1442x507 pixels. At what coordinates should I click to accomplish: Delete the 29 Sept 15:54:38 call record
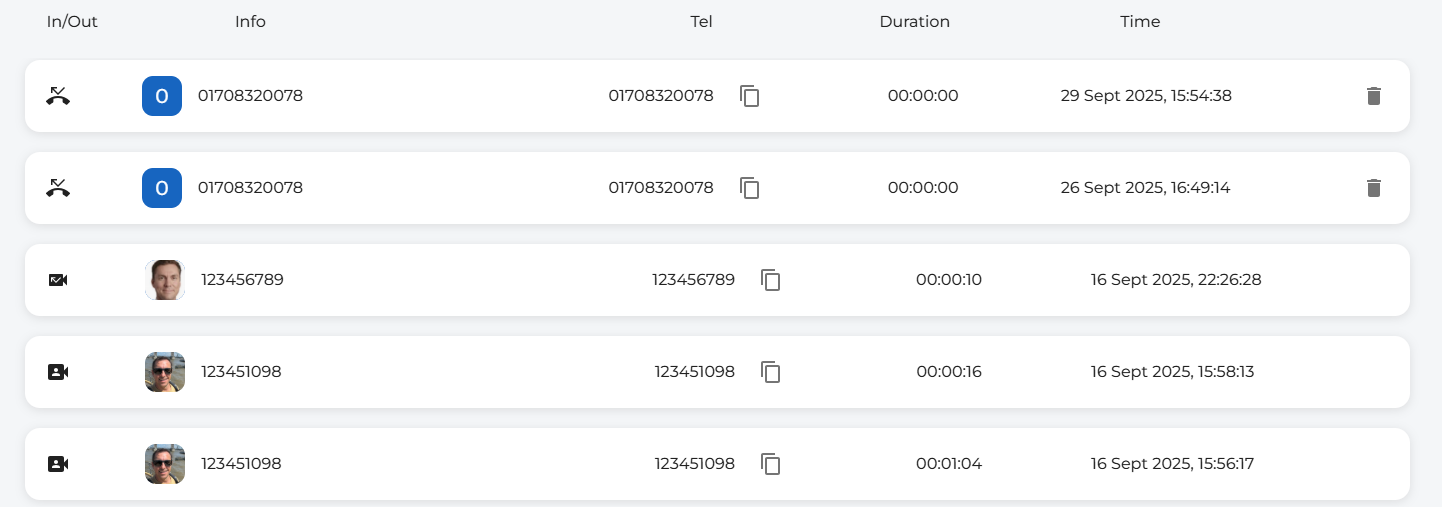pyautogui.click(x=1374, y=96)
